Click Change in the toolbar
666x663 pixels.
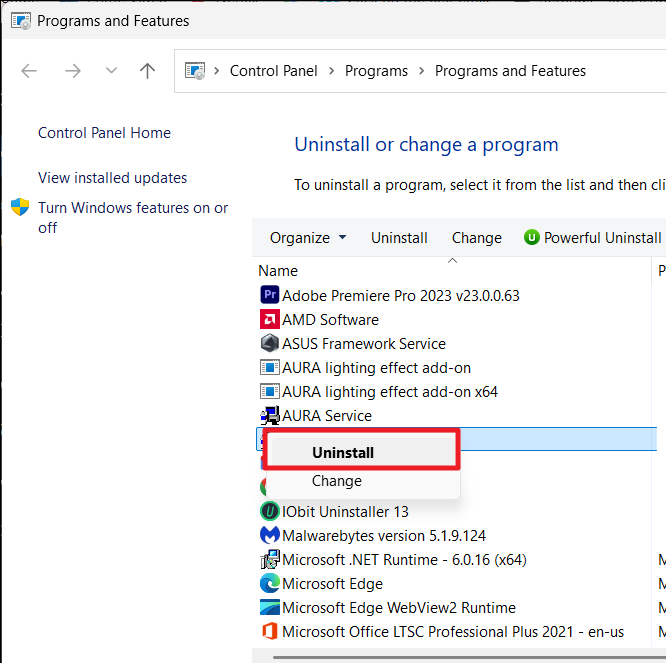pyautogui.click(x=477, y=238)
